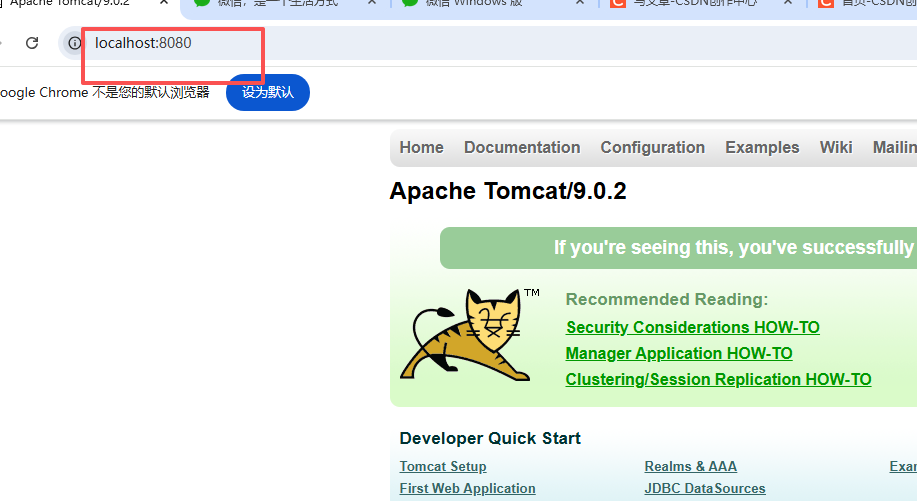The height and width of the screenshot is (501, 917).
Task: Open the Realms & AAA link
Action: coord(690,467)
